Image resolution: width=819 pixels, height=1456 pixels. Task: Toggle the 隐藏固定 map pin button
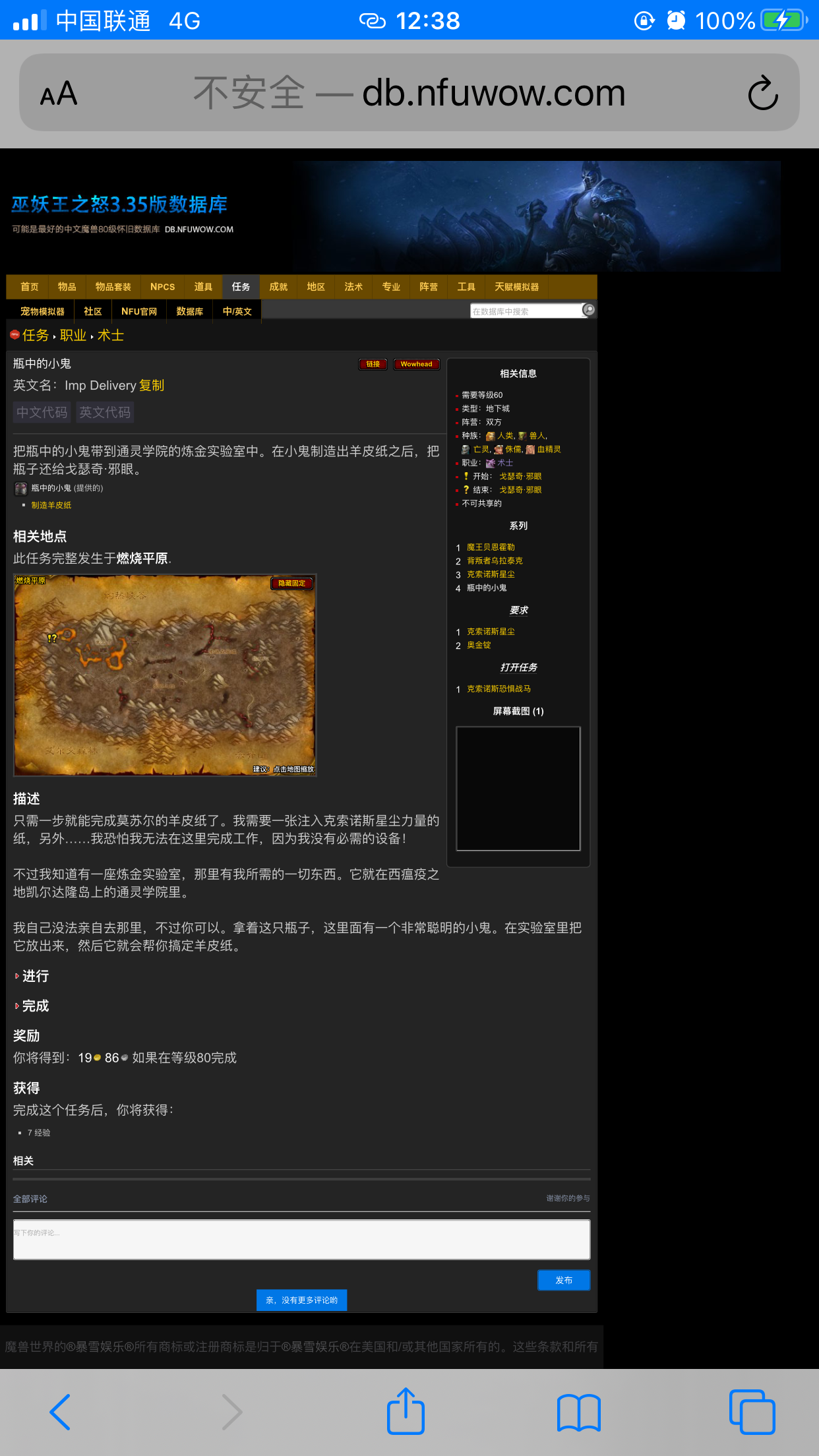coord(291,583)
